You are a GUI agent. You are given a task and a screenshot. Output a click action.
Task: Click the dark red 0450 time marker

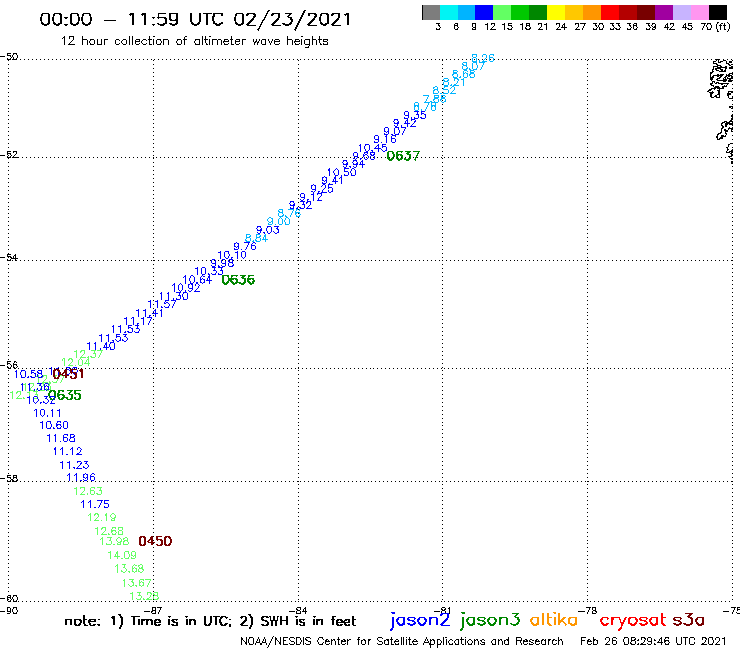click(155, 541)
